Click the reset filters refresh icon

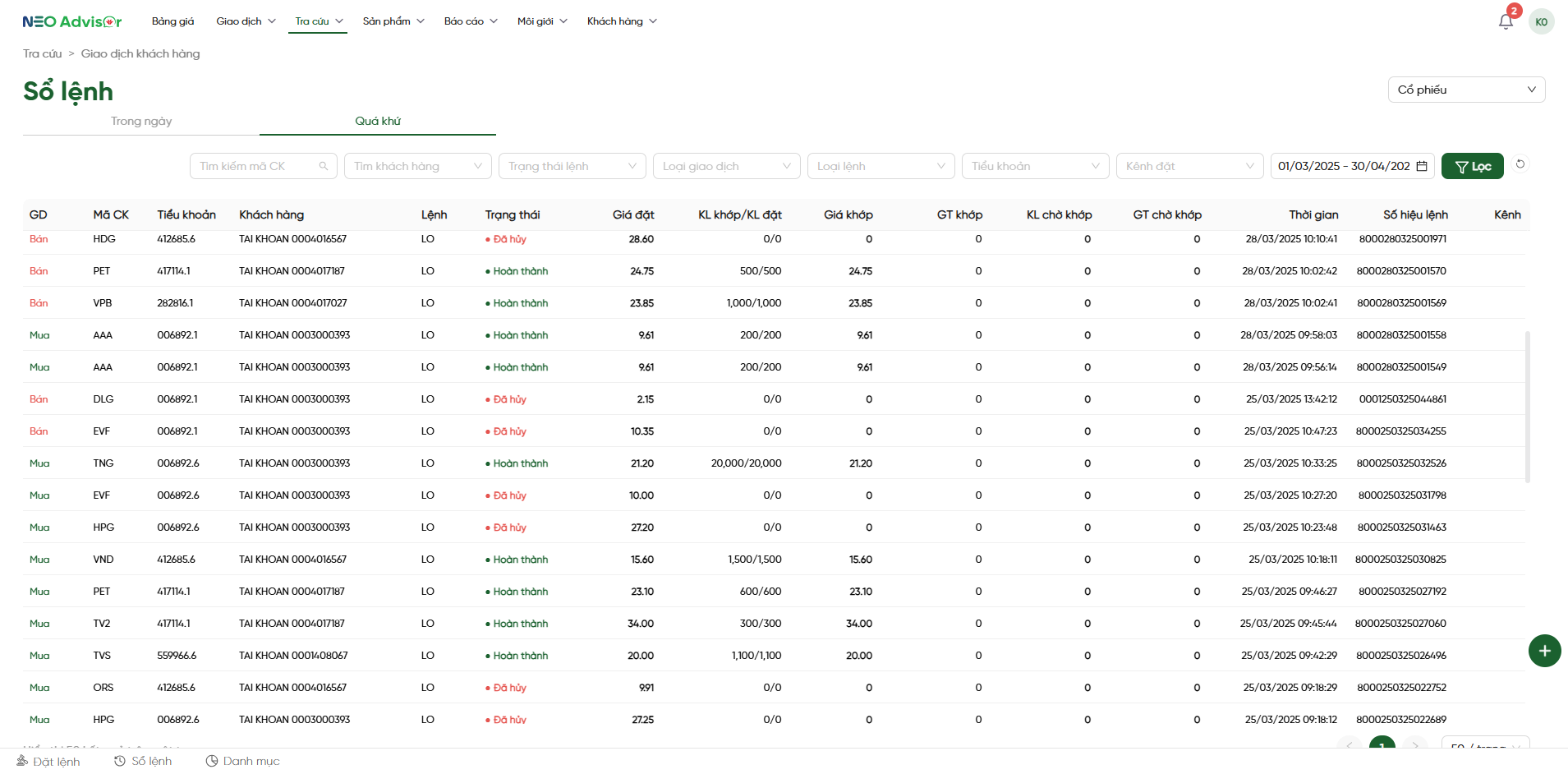coord(1520,164)
